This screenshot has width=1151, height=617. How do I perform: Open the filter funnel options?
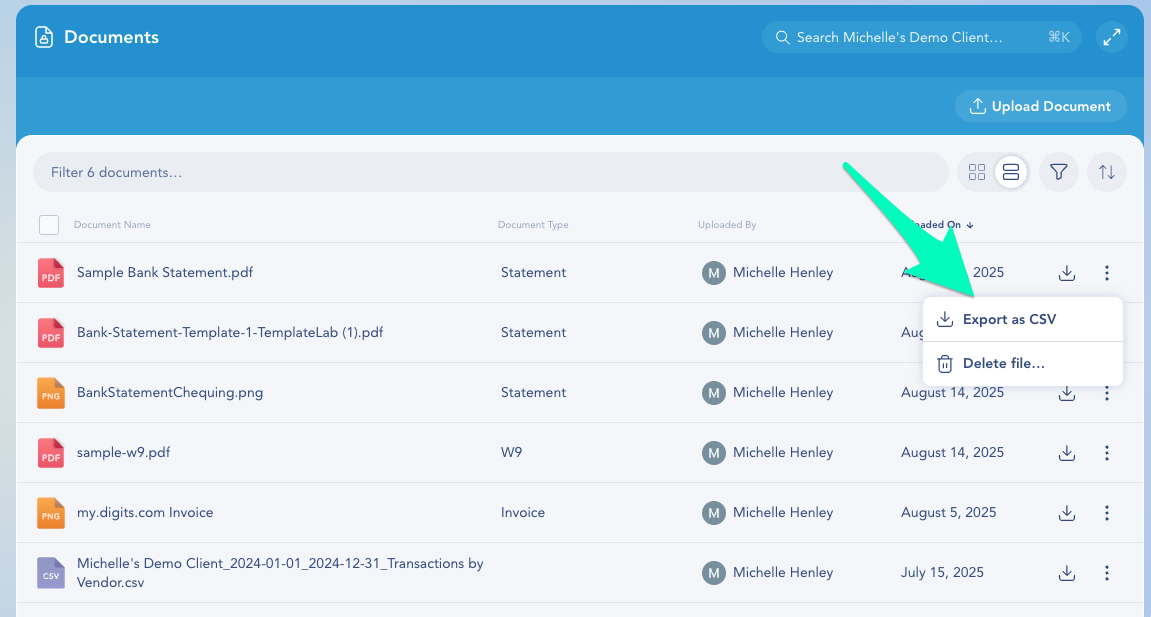pos(1059,172)
